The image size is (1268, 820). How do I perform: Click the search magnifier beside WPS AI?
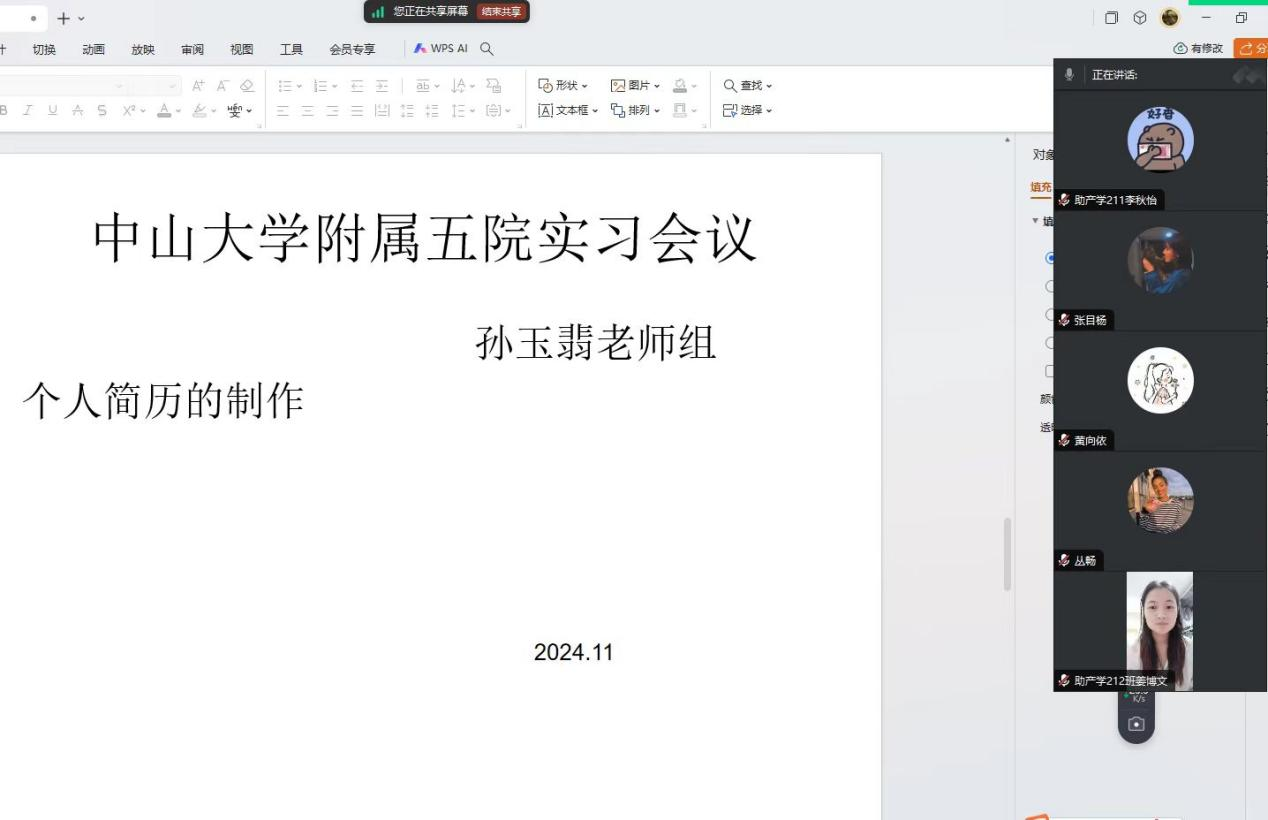[x=487, y=49]
